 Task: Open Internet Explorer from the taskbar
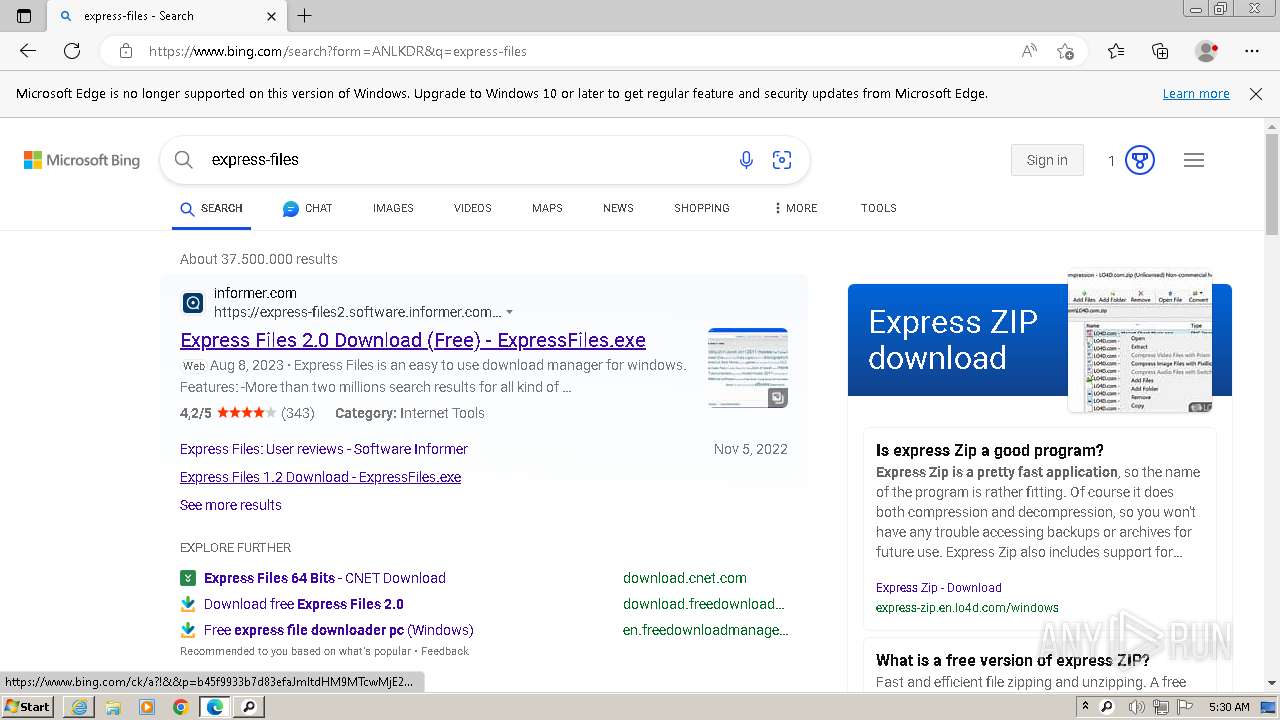pyautogui.click(x=79, y=707)
